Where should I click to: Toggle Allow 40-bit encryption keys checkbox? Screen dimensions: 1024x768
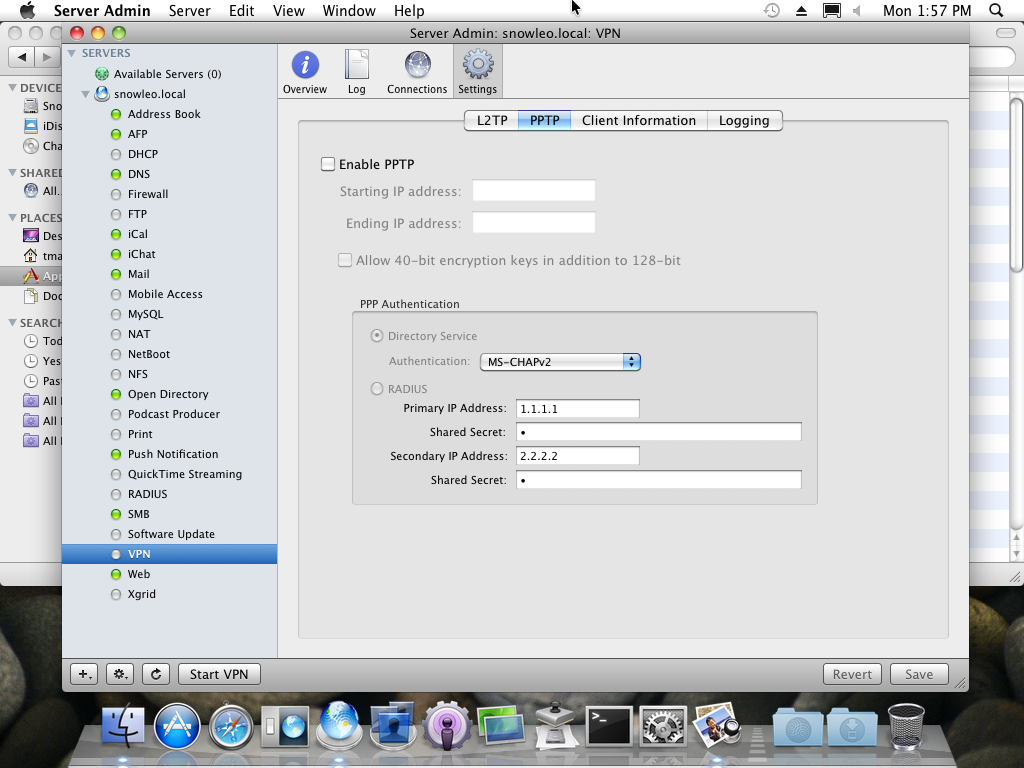[x=345, y=260]
